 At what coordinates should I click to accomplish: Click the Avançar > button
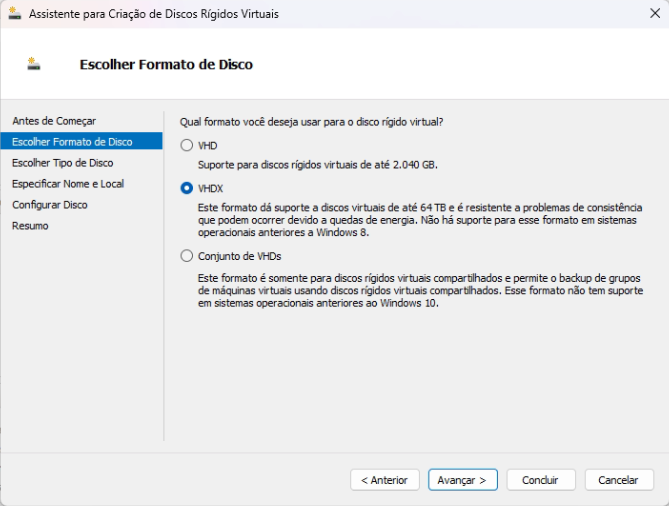tap(463, 480)
